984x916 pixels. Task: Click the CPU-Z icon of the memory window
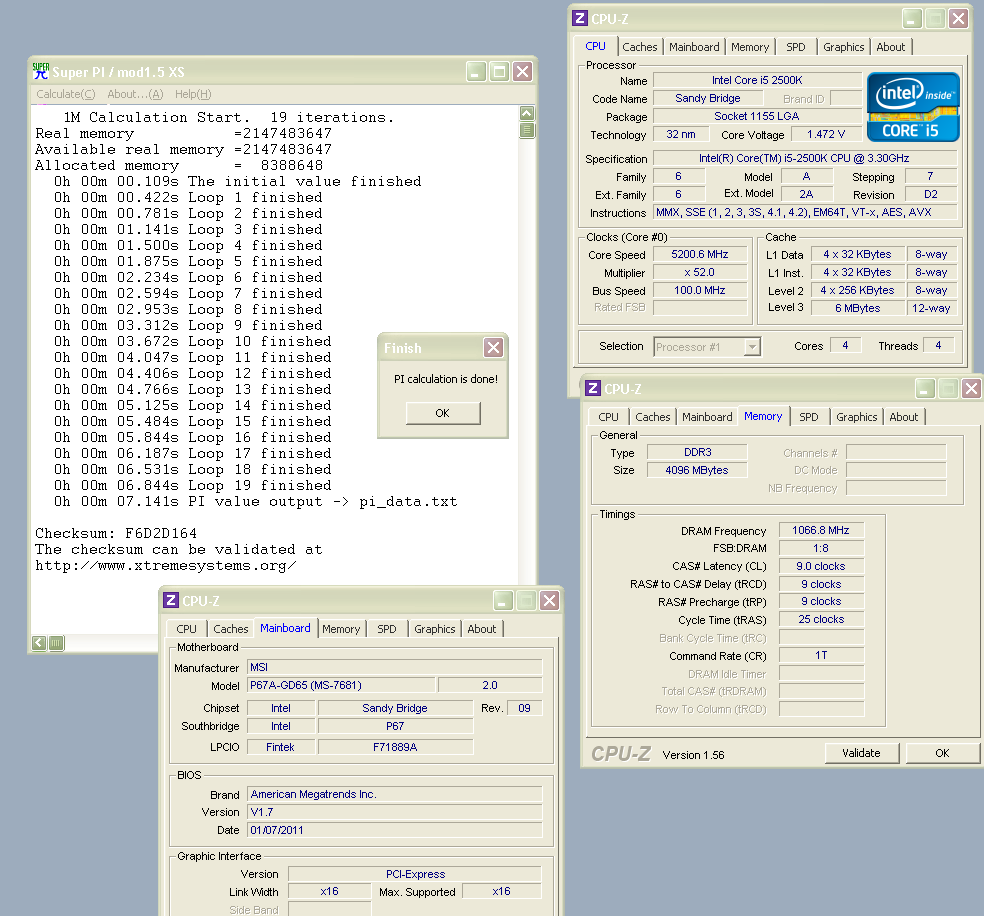point(593,389)
